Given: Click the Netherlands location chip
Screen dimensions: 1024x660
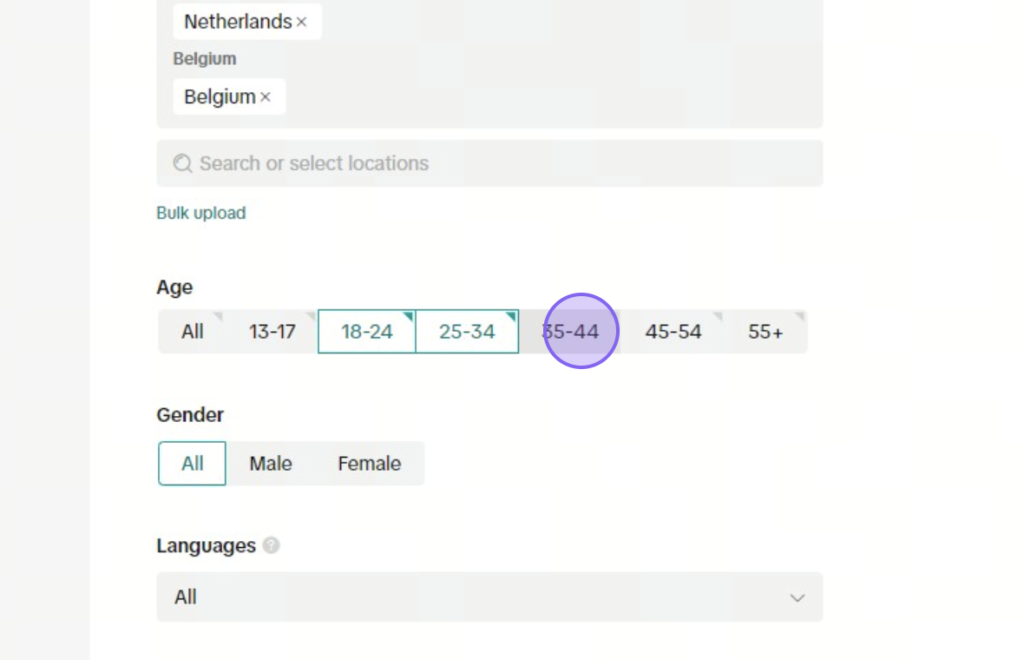Looking at the screenshot, I should point(247,22).
